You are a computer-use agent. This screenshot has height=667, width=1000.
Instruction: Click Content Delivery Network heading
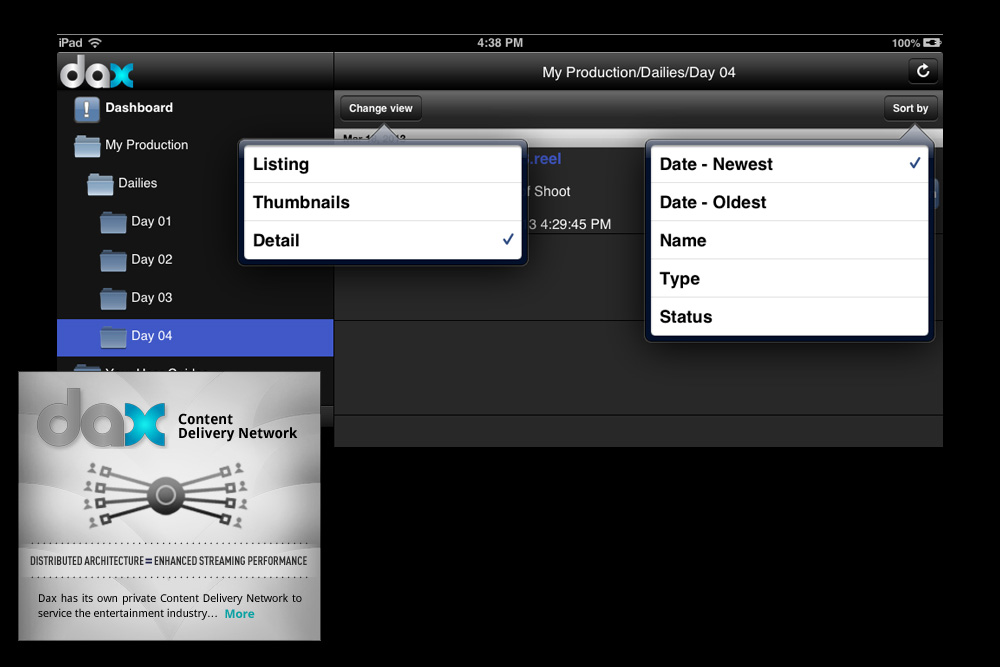(x=237, y=426)
